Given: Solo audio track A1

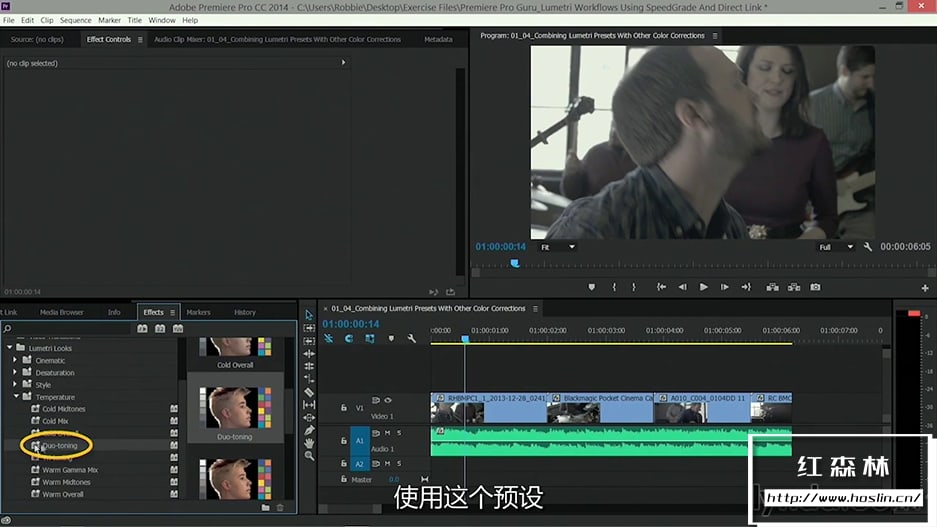Looking at the screenshot, I should [399, 433].
